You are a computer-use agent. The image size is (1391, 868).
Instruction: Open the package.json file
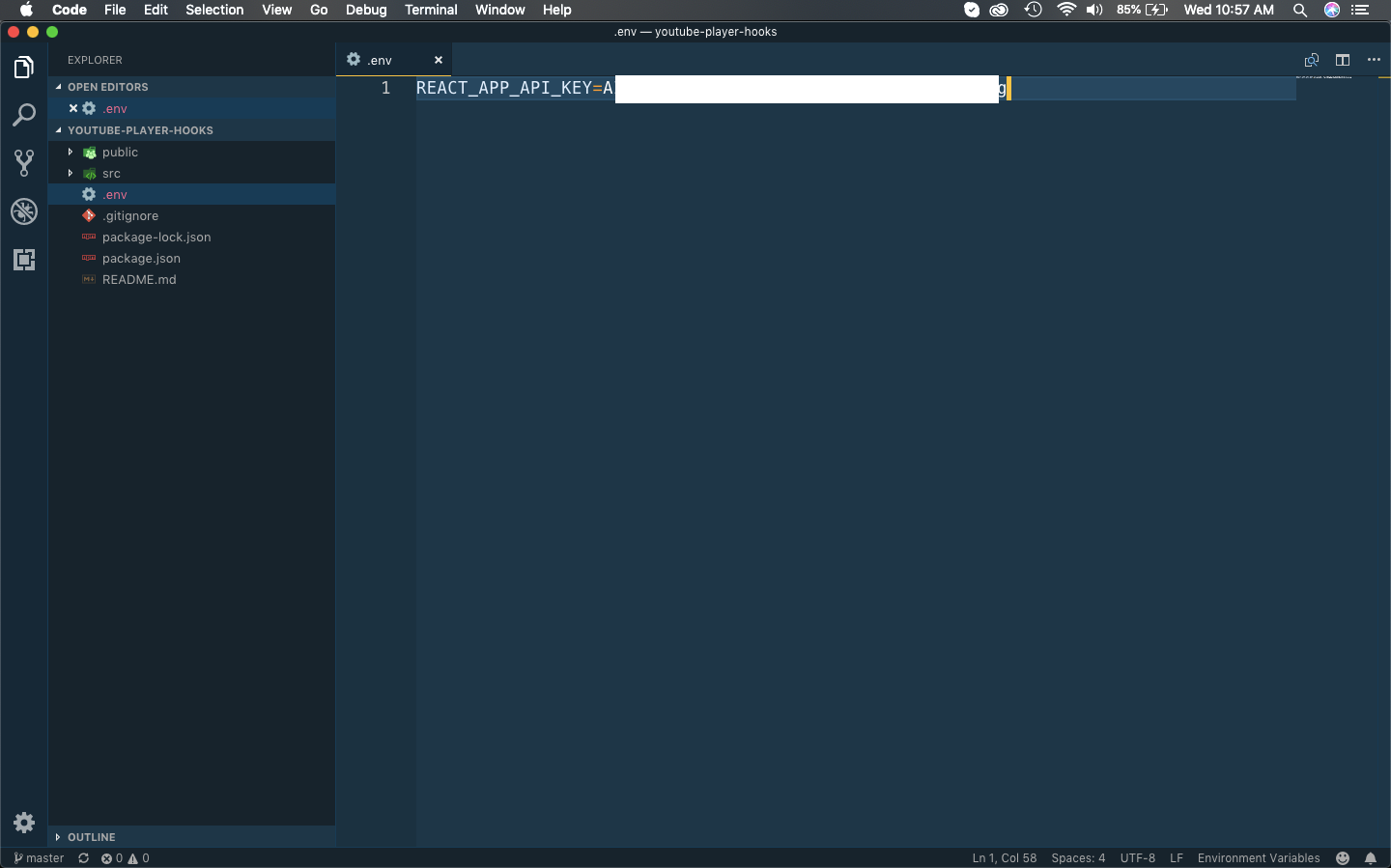(191, 258)
